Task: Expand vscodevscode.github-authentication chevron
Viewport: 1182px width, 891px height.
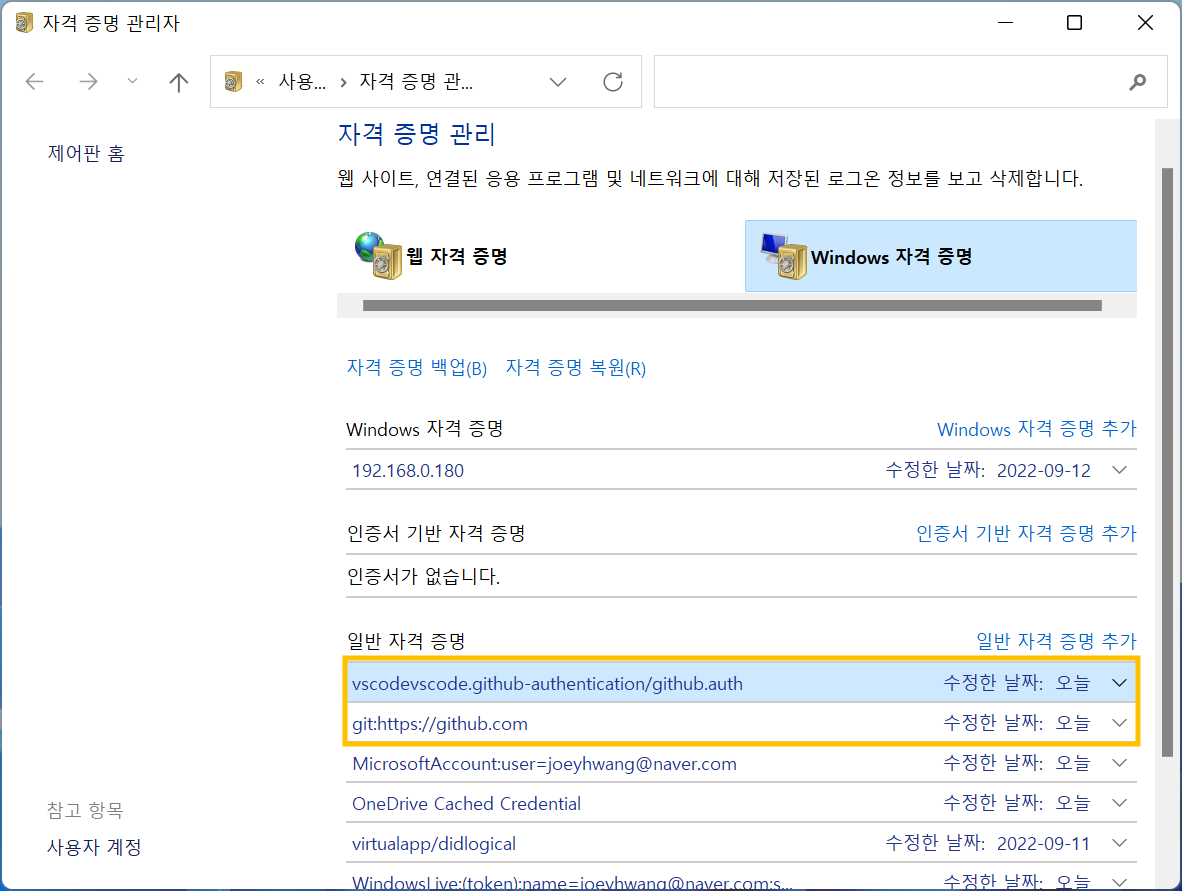Action: [1119, 683]
